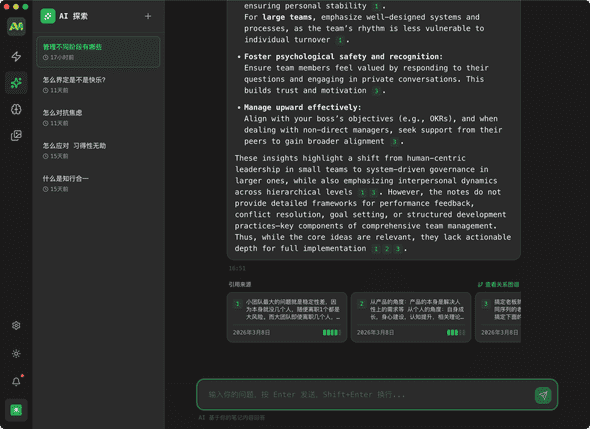Select conversation 怎么界定是不是快乐?
This screenshot has width=590, height=429.
[98, 85]
